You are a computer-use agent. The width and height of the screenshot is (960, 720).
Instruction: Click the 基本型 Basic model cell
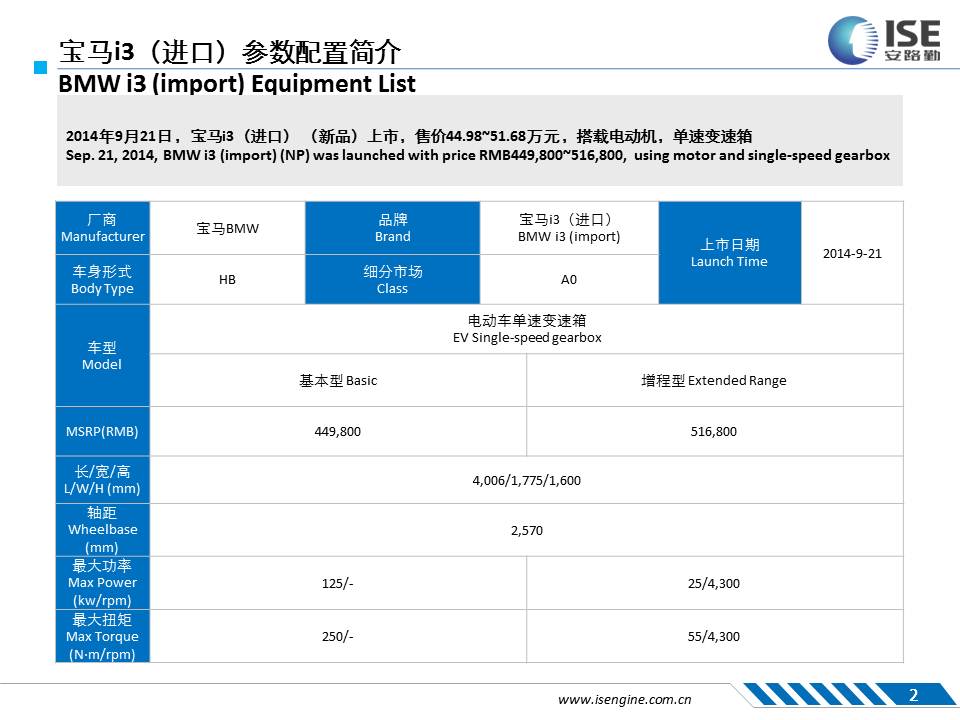pos(338,380)
